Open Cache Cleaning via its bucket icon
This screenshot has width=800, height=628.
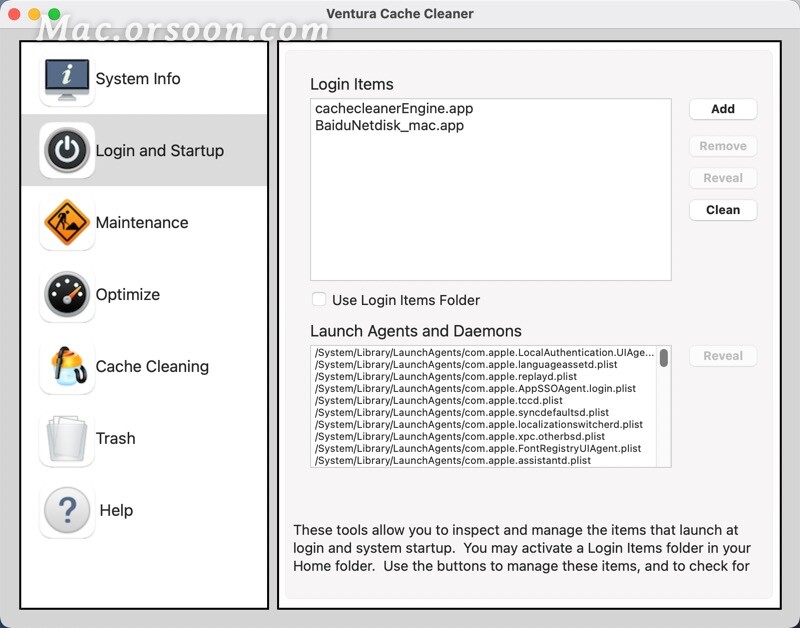pos(65,366)
